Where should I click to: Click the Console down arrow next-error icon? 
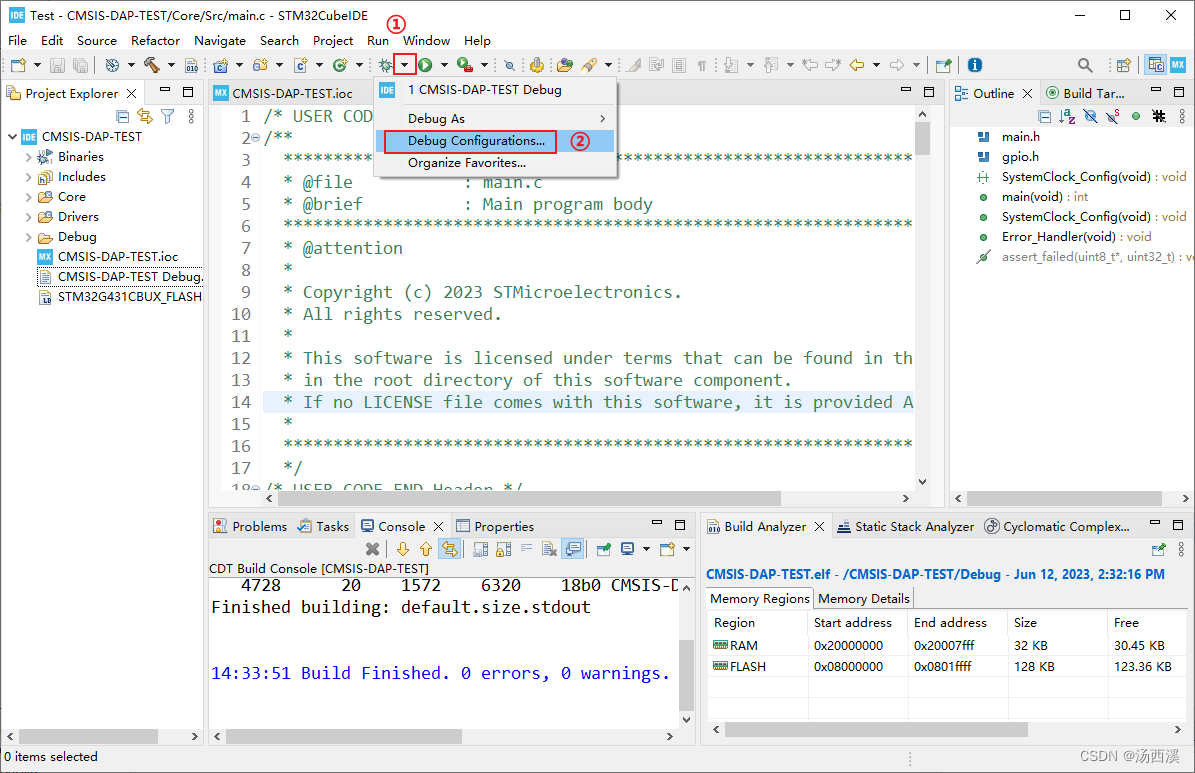click(x=402, y=549)
